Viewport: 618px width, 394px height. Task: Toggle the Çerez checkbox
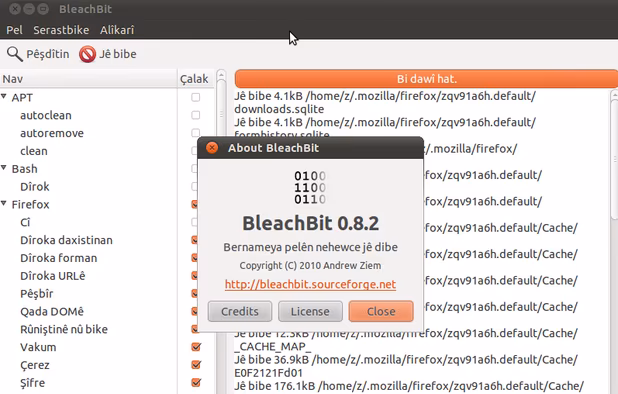pyautogui.click(x=196, y=364)
